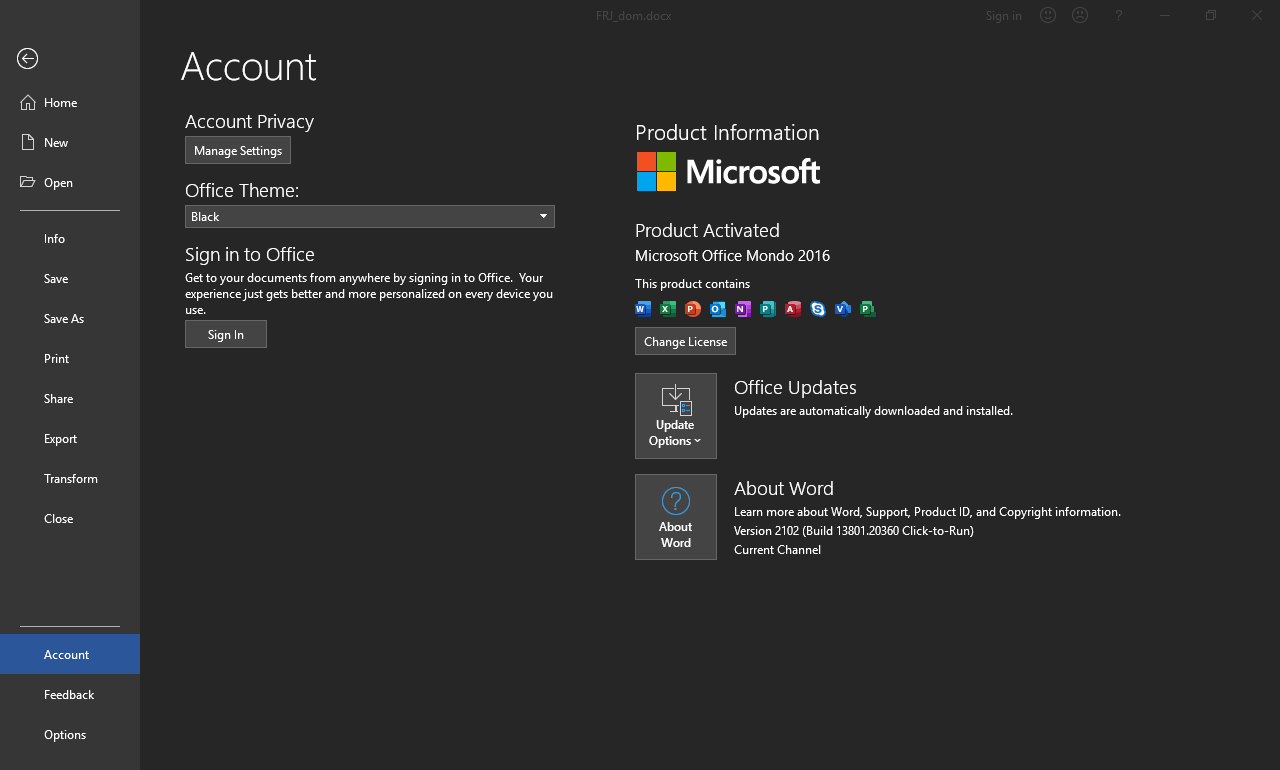The height and width of the screenshot is (770, 1280).
Task: Click the Skype icon in product list
Action: (817, 309)
